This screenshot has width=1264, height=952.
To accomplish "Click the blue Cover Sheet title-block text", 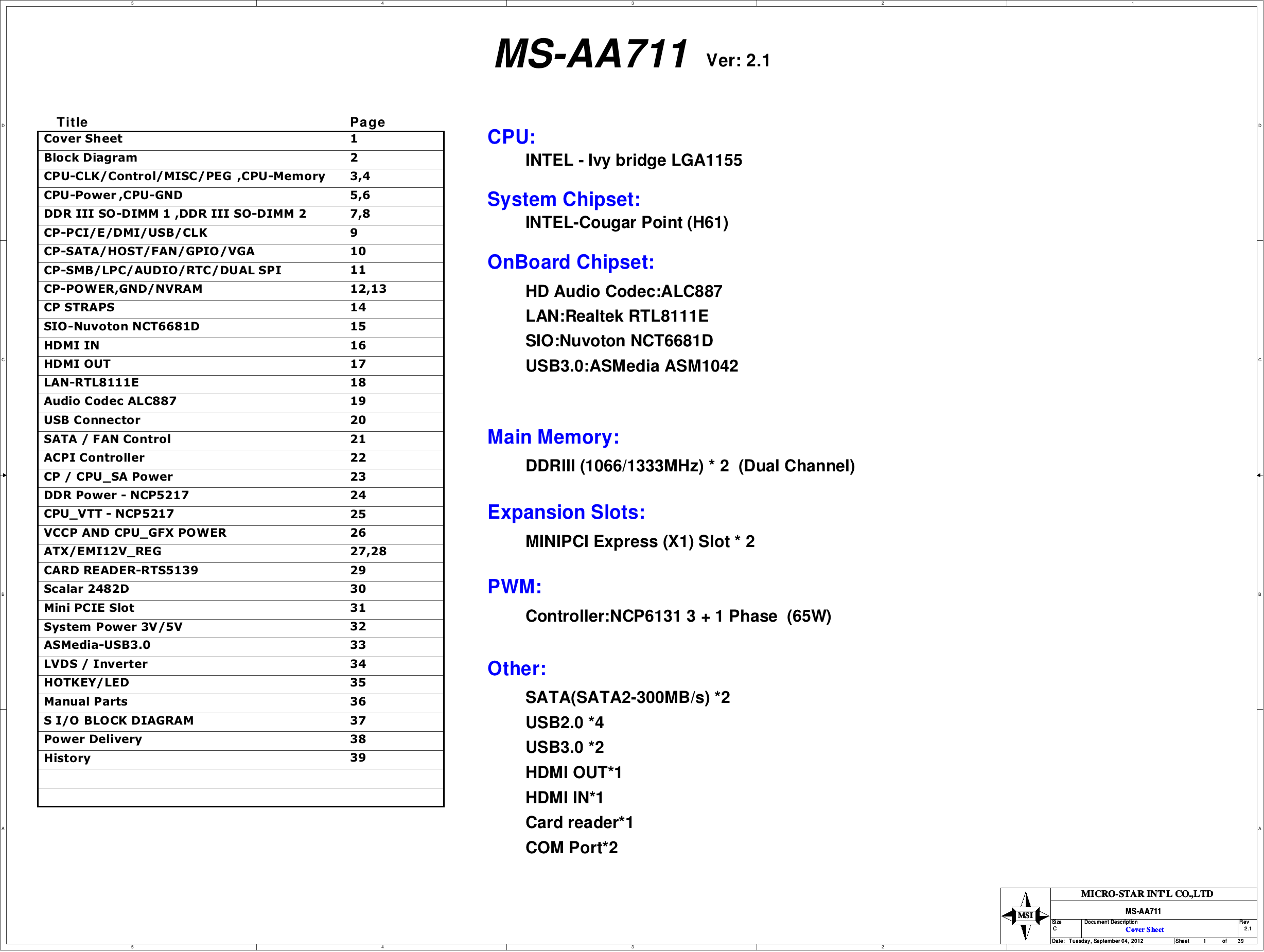I will coord(1144,930).
